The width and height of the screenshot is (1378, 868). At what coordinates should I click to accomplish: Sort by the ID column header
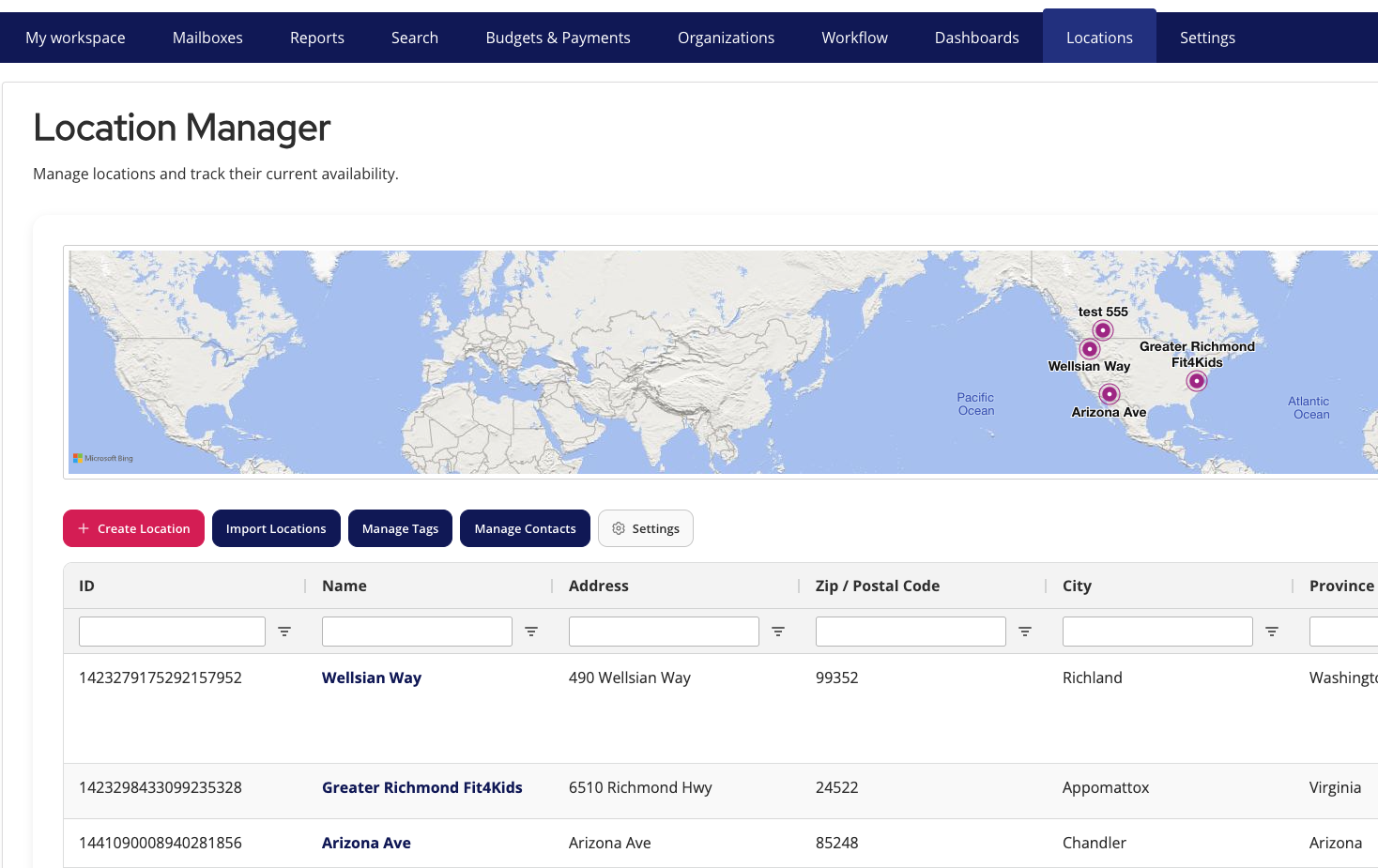pos(87,586)
